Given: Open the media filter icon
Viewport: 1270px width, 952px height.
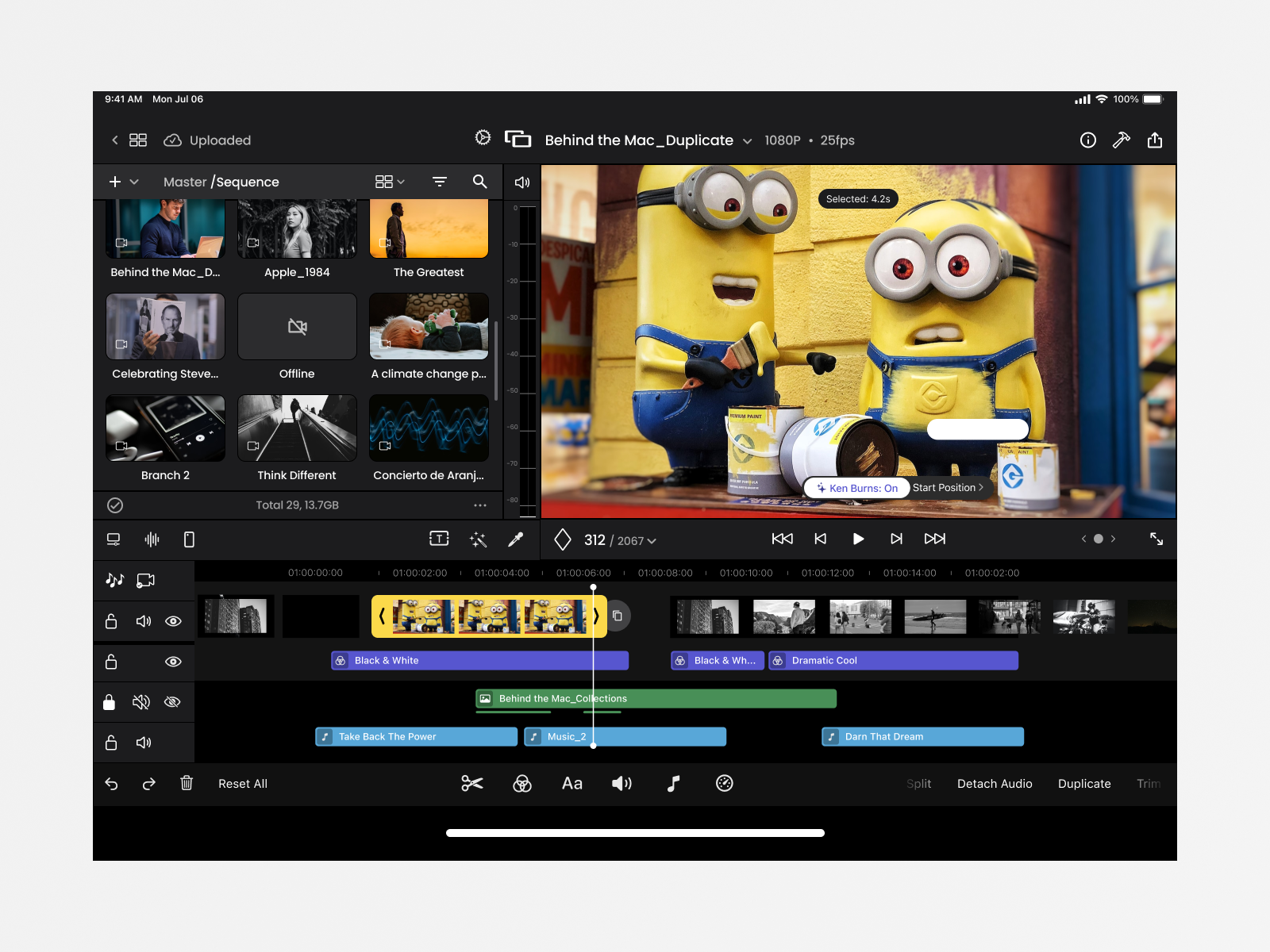Looking at the screenshot, I should click(440, 182).
